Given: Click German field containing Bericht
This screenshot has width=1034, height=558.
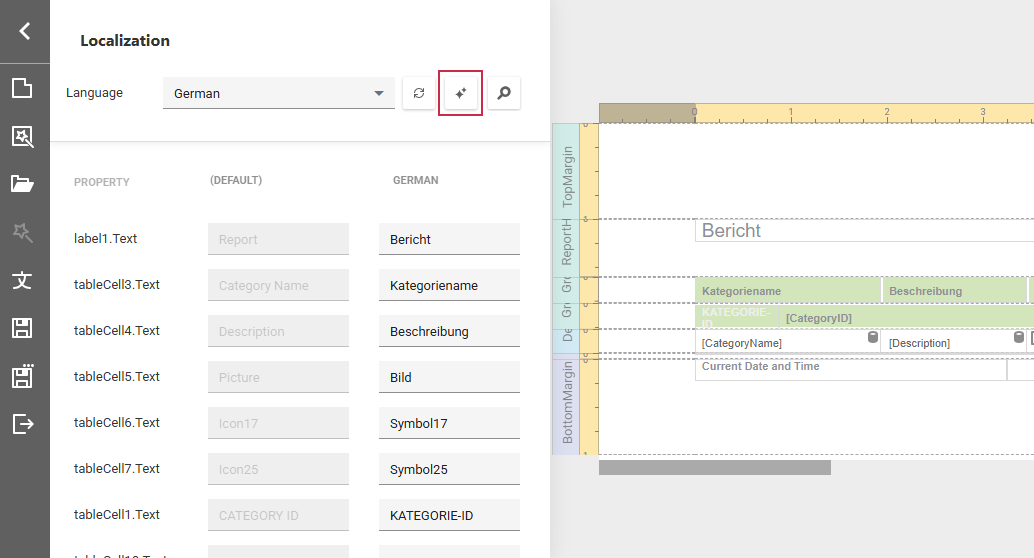Looking at the screenshot, I should pos(448,239).
